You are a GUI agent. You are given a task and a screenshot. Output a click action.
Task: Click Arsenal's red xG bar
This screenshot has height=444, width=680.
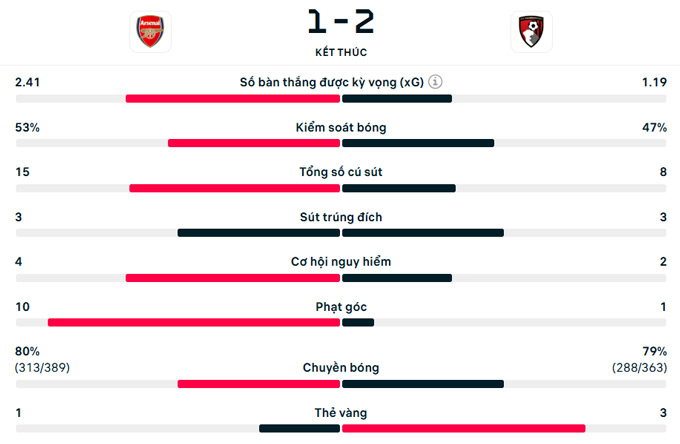coord(232,98)
